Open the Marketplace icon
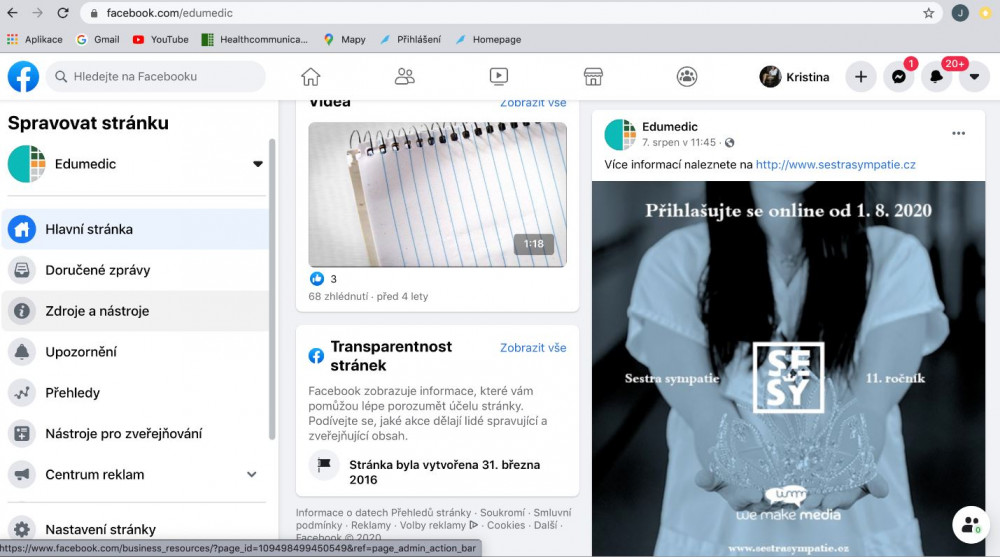Viewport: 1000px width, 557px height. (x=593, y=77)
